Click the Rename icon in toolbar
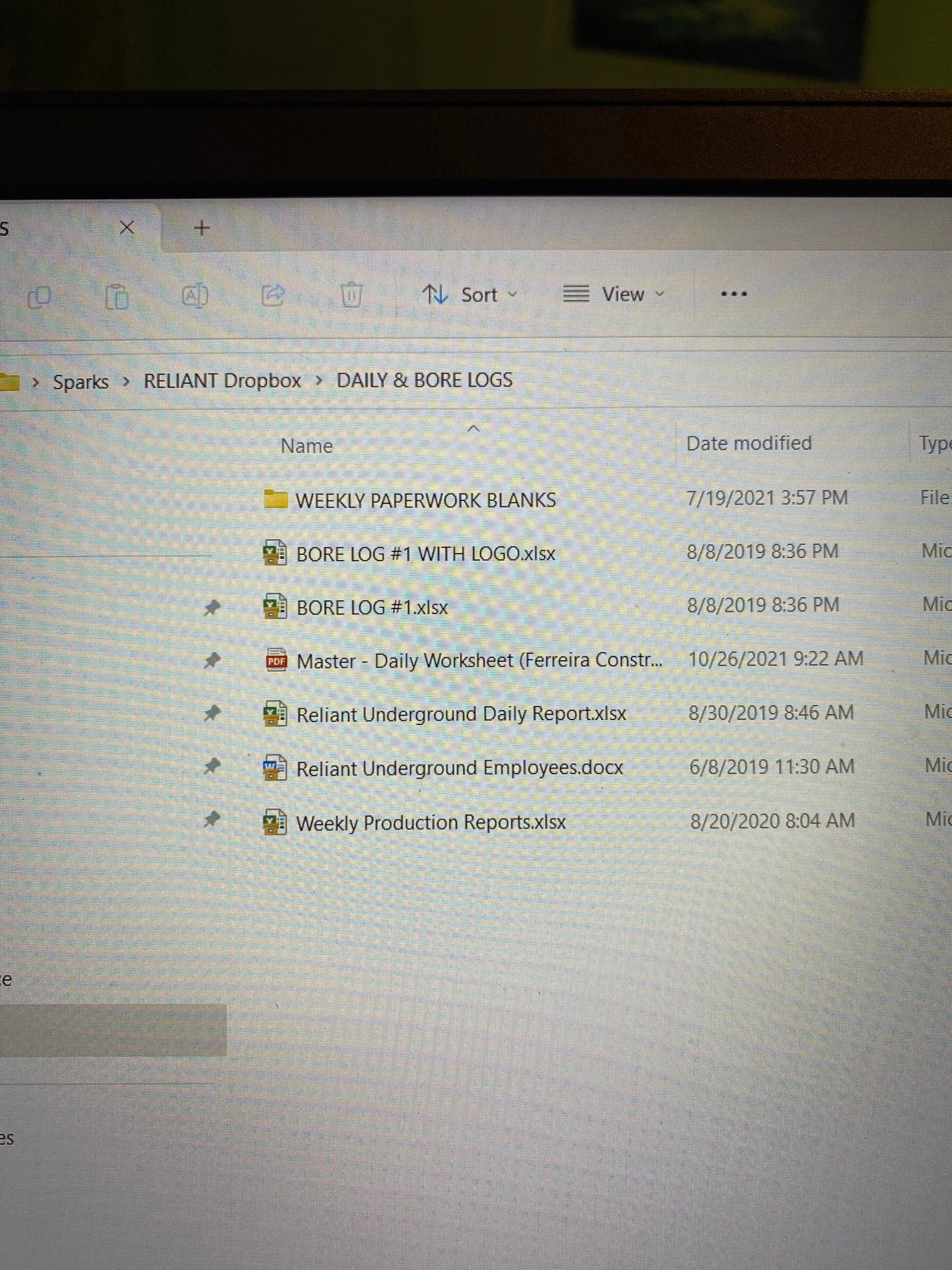 195,295
